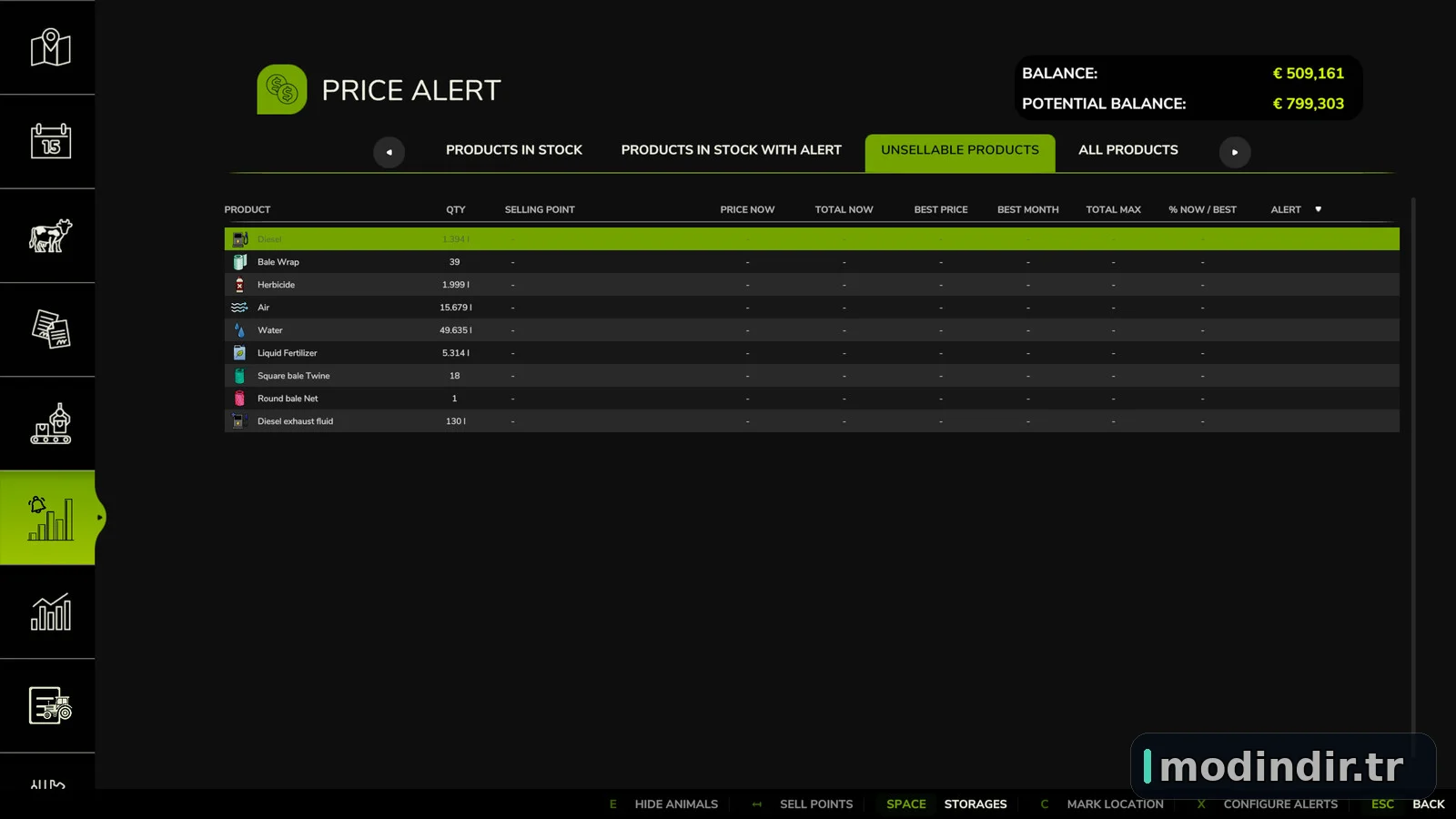
Task: Open the vehicle list tractor sidebar icon
Action: click(50, 705)
